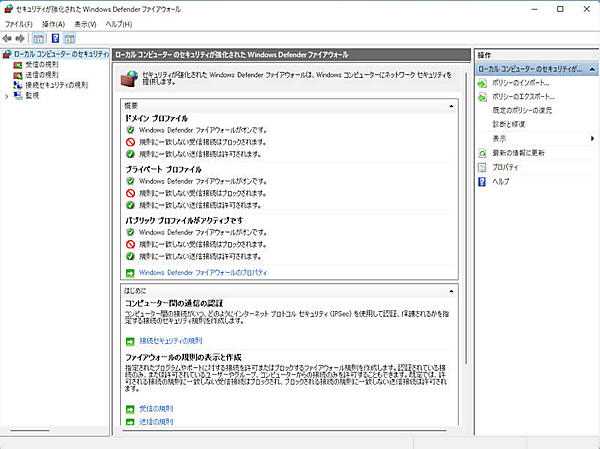Open Windows Defender ファイアウォールのプロパティ link

pos(203,272)
